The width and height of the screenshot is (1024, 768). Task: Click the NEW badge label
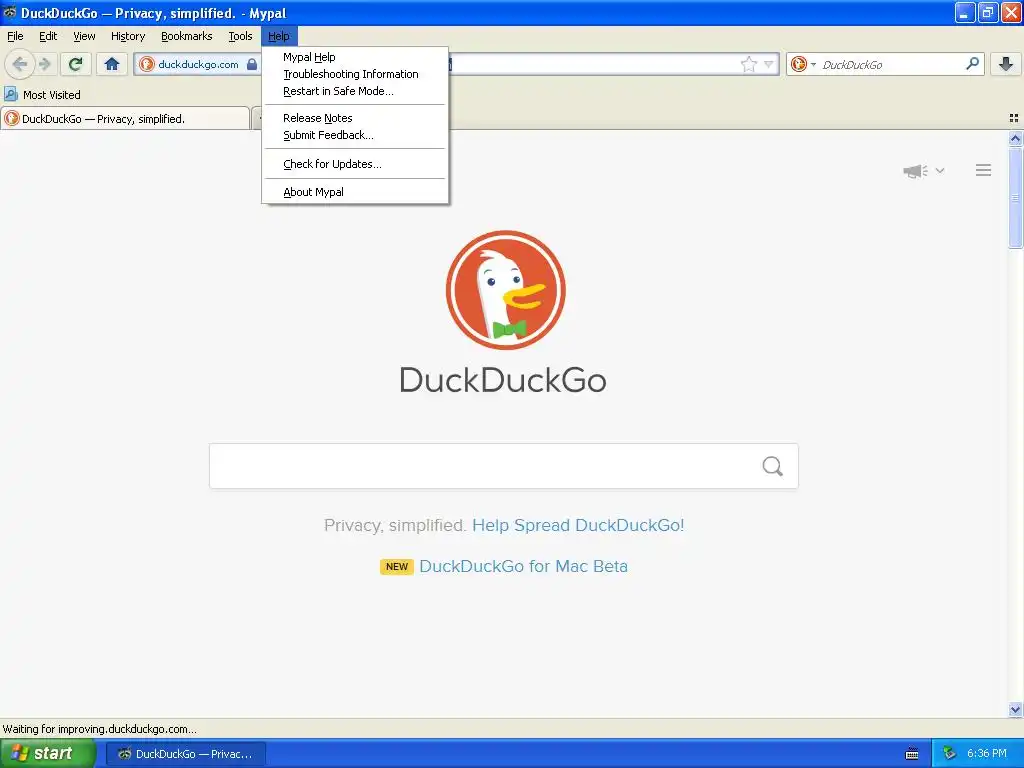pyautogui.click(x=397, y=566)
